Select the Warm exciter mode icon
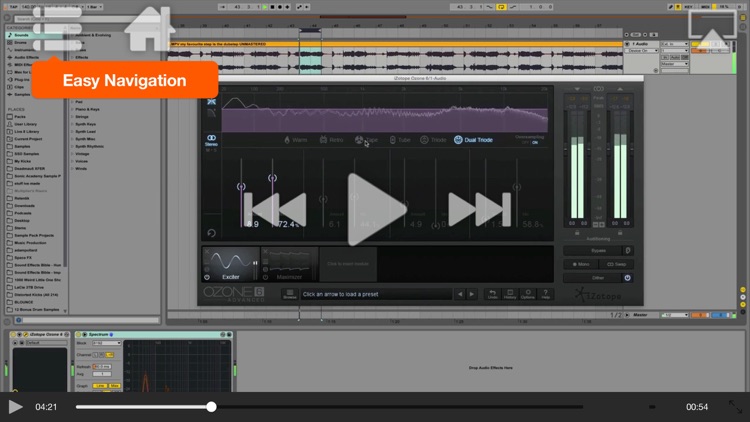Viewport: 750px width, 422px height. pyautogui.click(x=287, y=140)
